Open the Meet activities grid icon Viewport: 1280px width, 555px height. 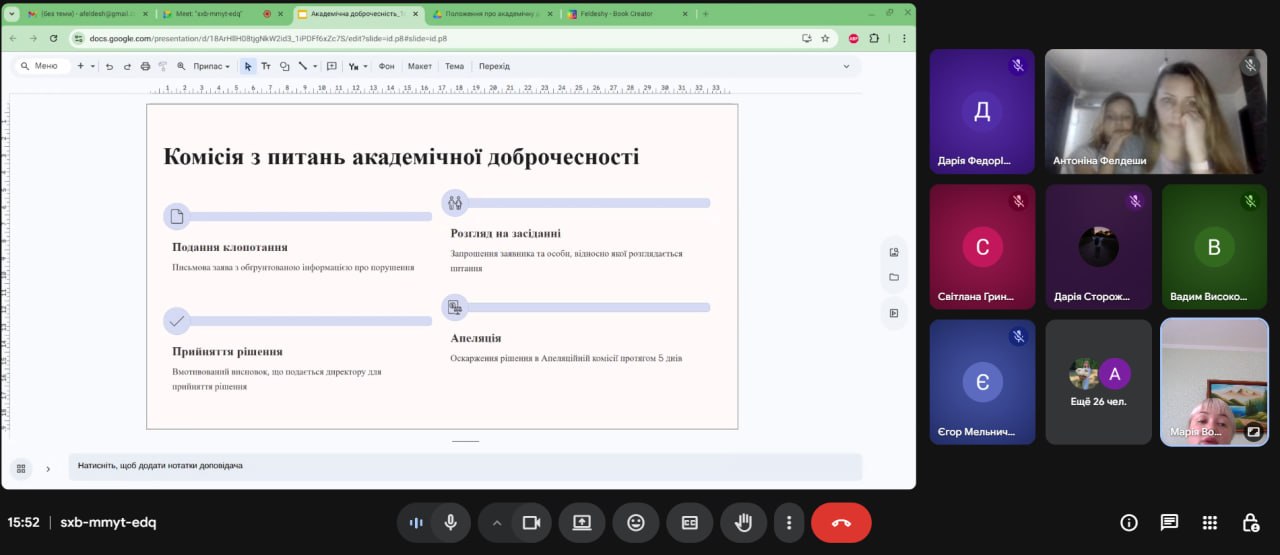pos(1209,522)
